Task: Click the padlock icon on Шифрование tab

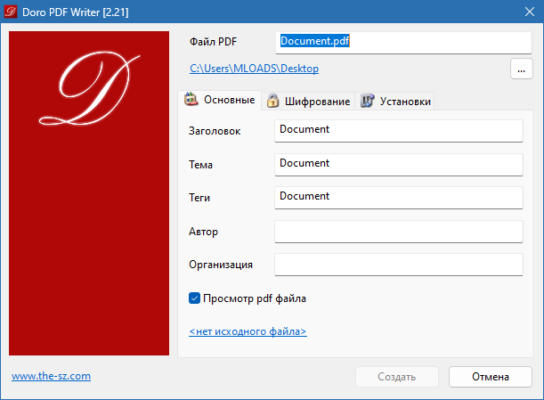Action: click(273, 101)
